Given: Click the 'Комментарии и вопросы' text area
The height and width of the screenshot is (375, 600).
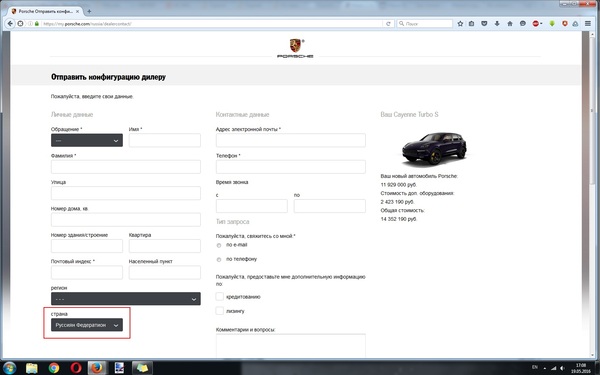Looking at the screenshot, I should pos(290,346).
